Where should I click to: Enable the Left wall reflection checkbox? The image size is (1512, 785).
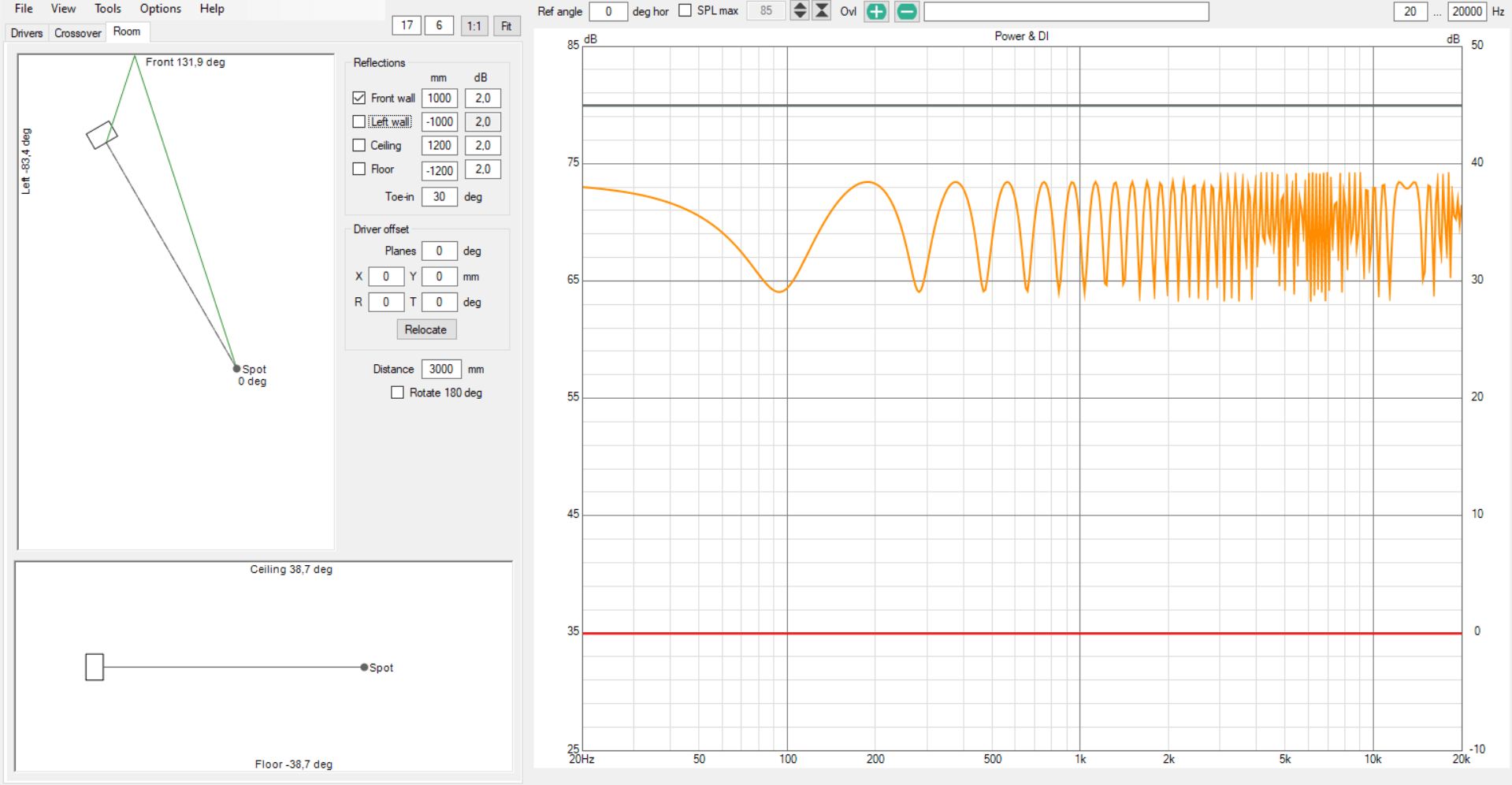click(359, 121)
